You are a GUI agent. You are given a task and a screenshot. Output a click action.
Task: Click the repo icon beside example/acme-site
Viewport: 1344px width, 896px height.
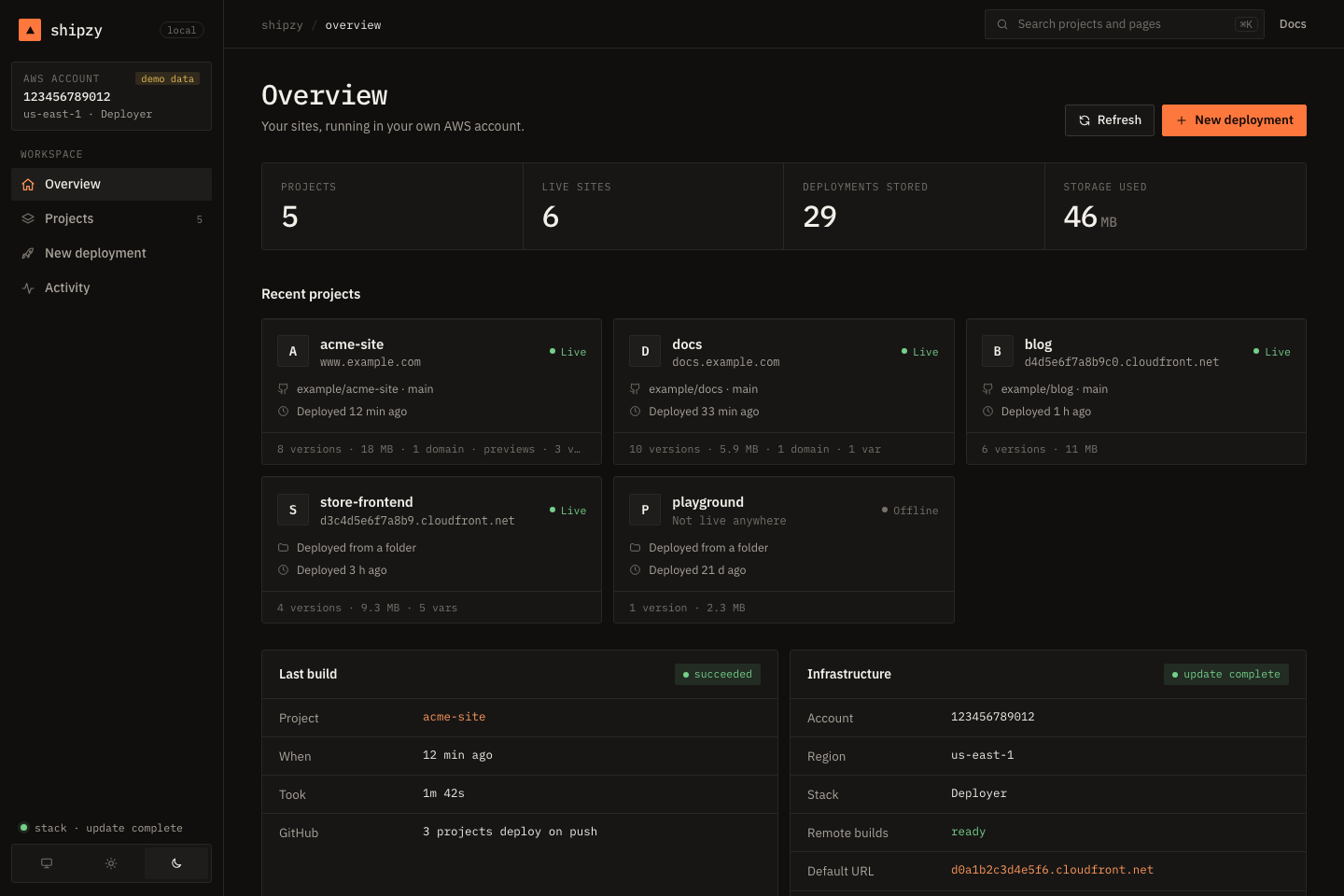pos(283,389)
